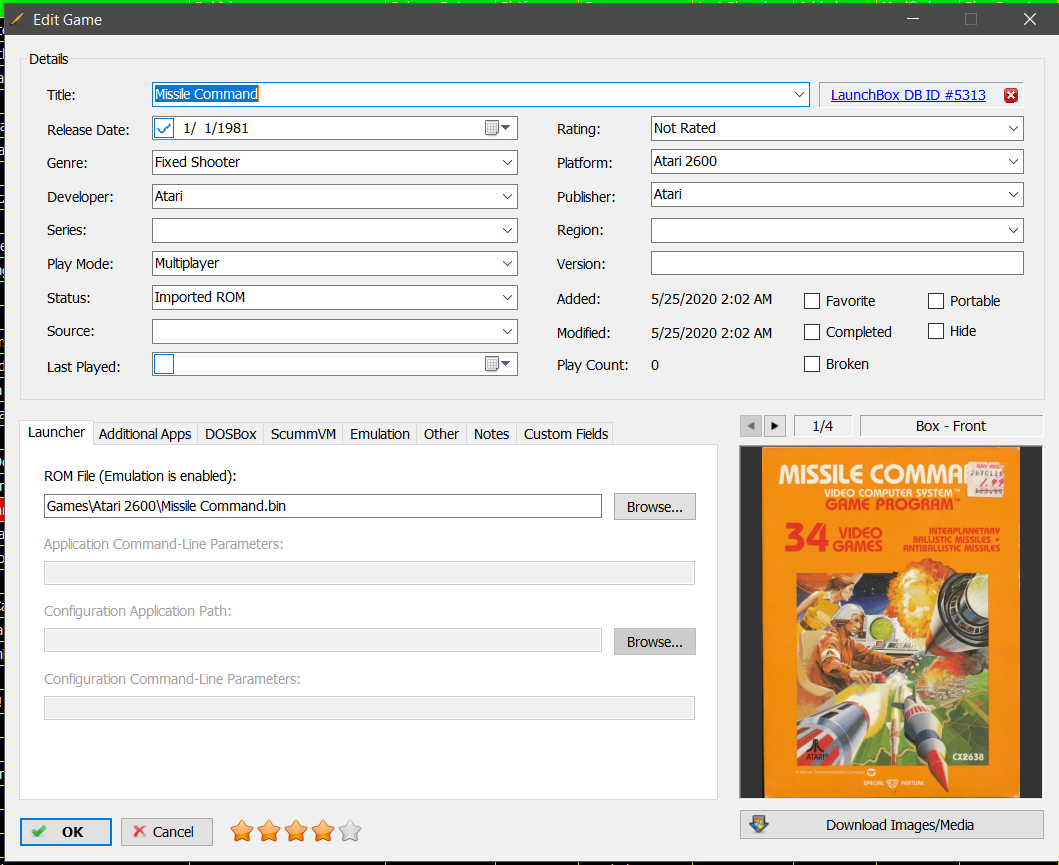Open the Additional Apps tab

[145, 434]
